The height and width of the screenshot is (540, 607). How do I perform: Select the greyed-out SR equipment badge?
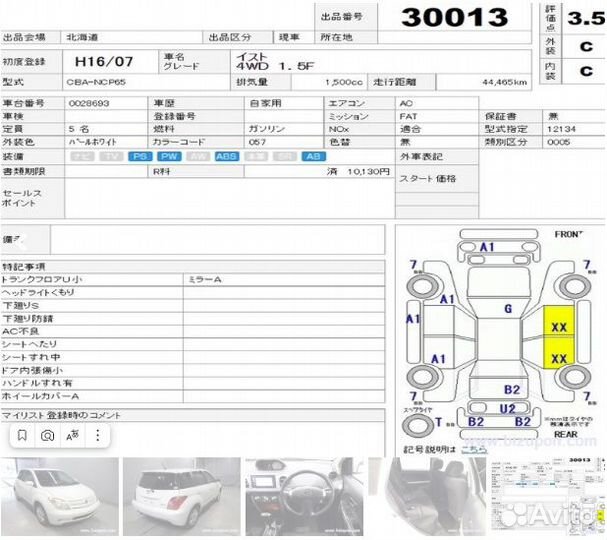click(x=285, y=156)
